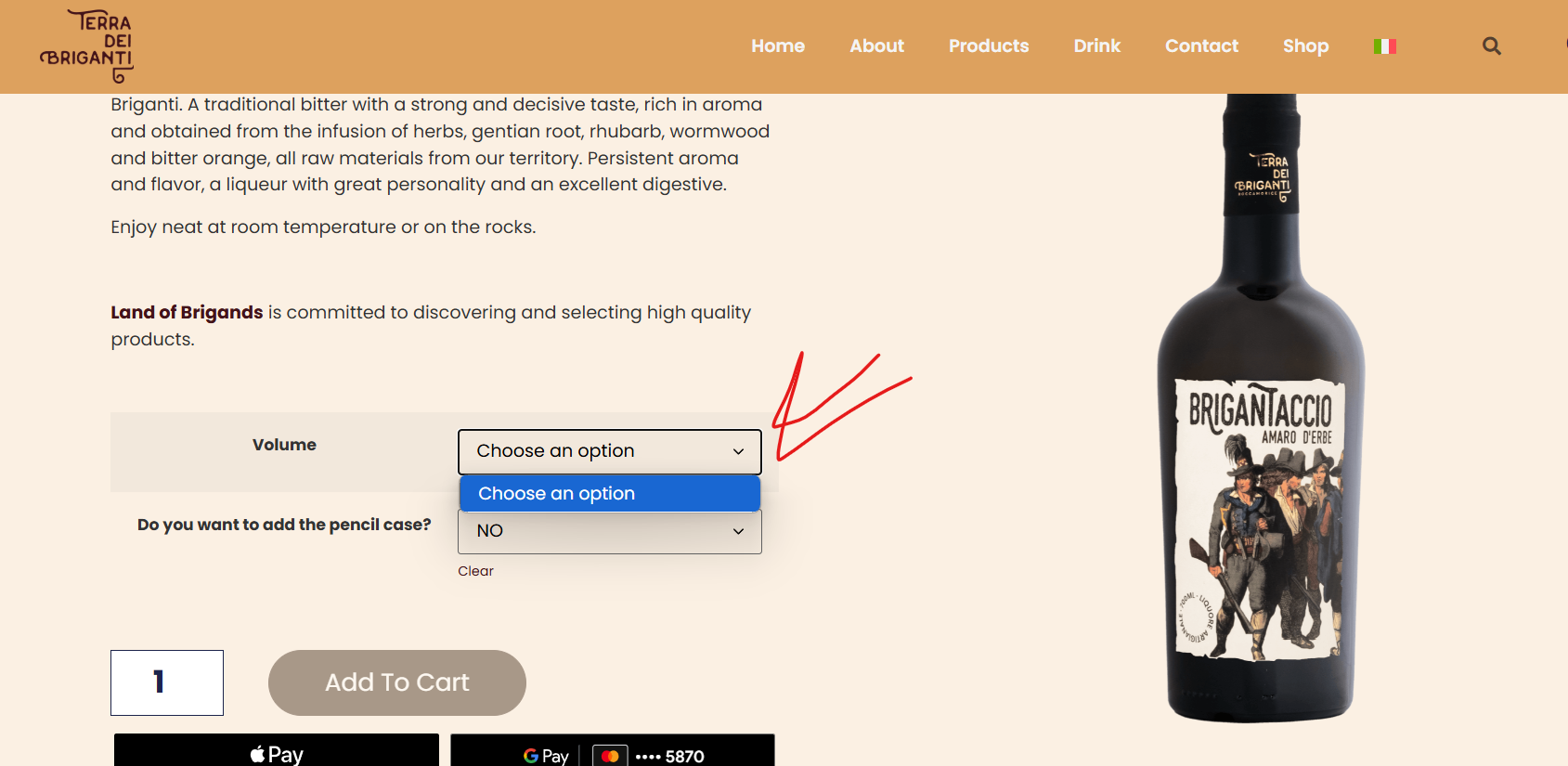
Task: Click 'Do you want to add the pencil case?' label
Action: (284, 525)
